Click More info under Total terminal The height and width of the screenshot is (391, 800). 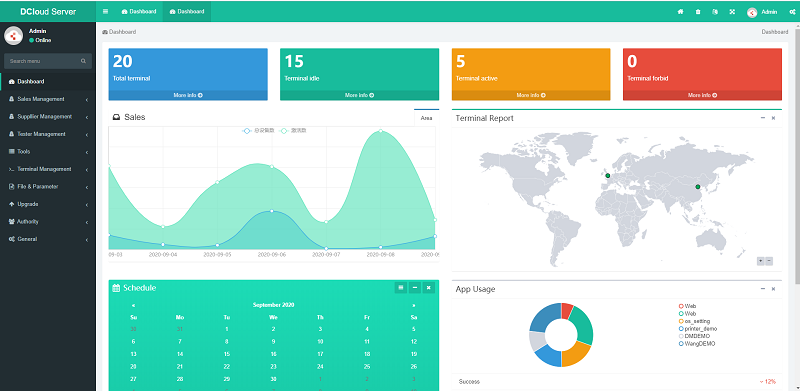[x=188, y=95]
